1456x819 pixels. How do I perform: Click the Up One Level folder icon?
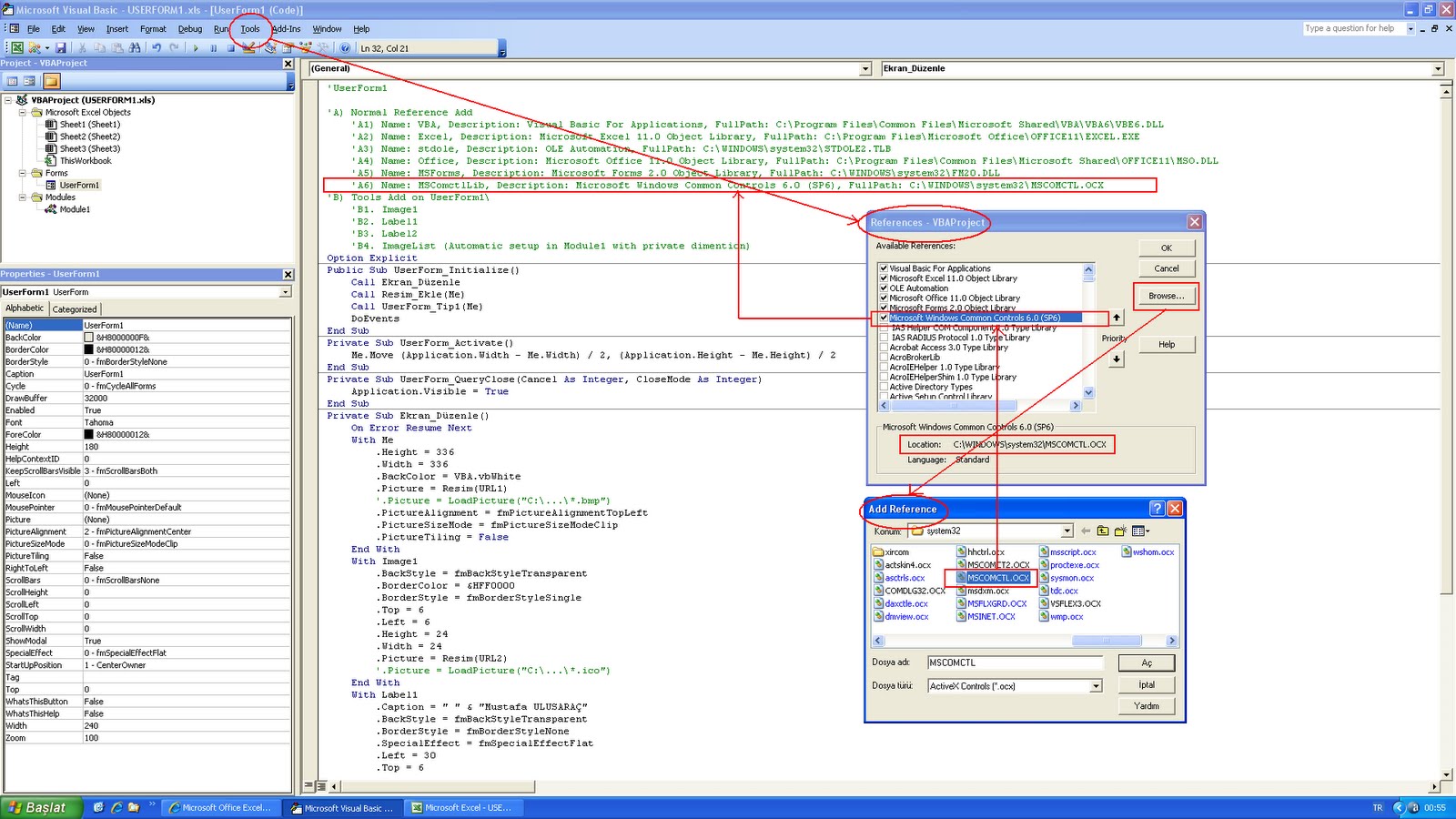(x=1103, y=531)
